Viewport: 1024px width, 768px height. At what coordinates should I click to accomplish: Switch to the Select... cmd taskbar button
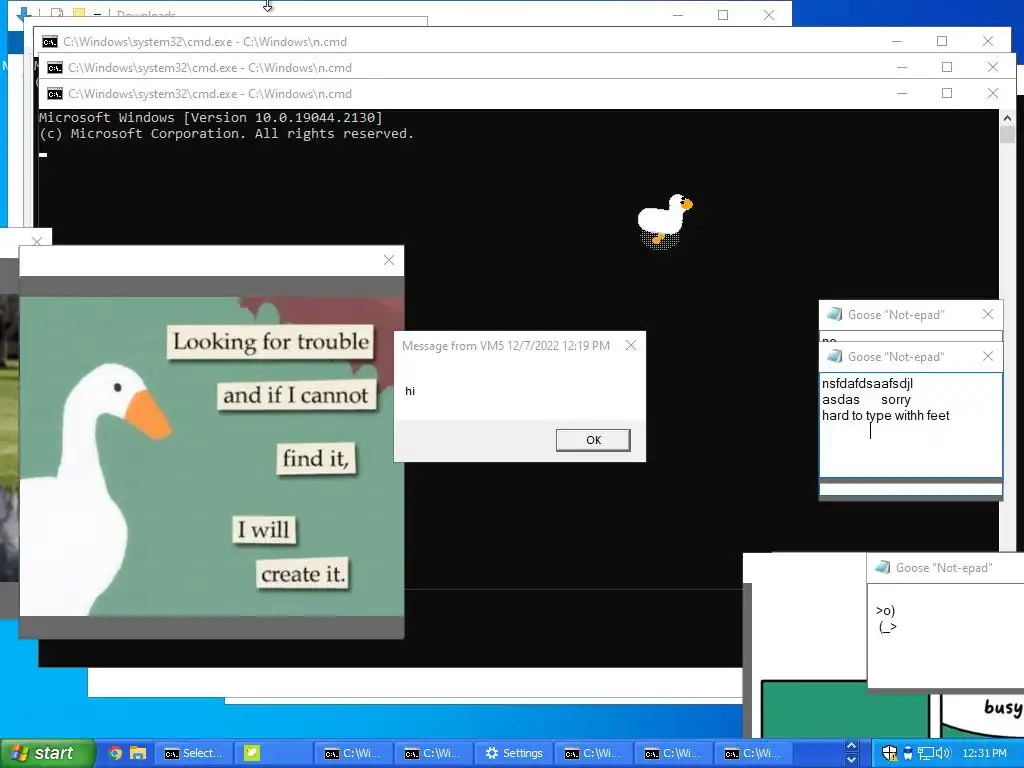coord(194,753)
